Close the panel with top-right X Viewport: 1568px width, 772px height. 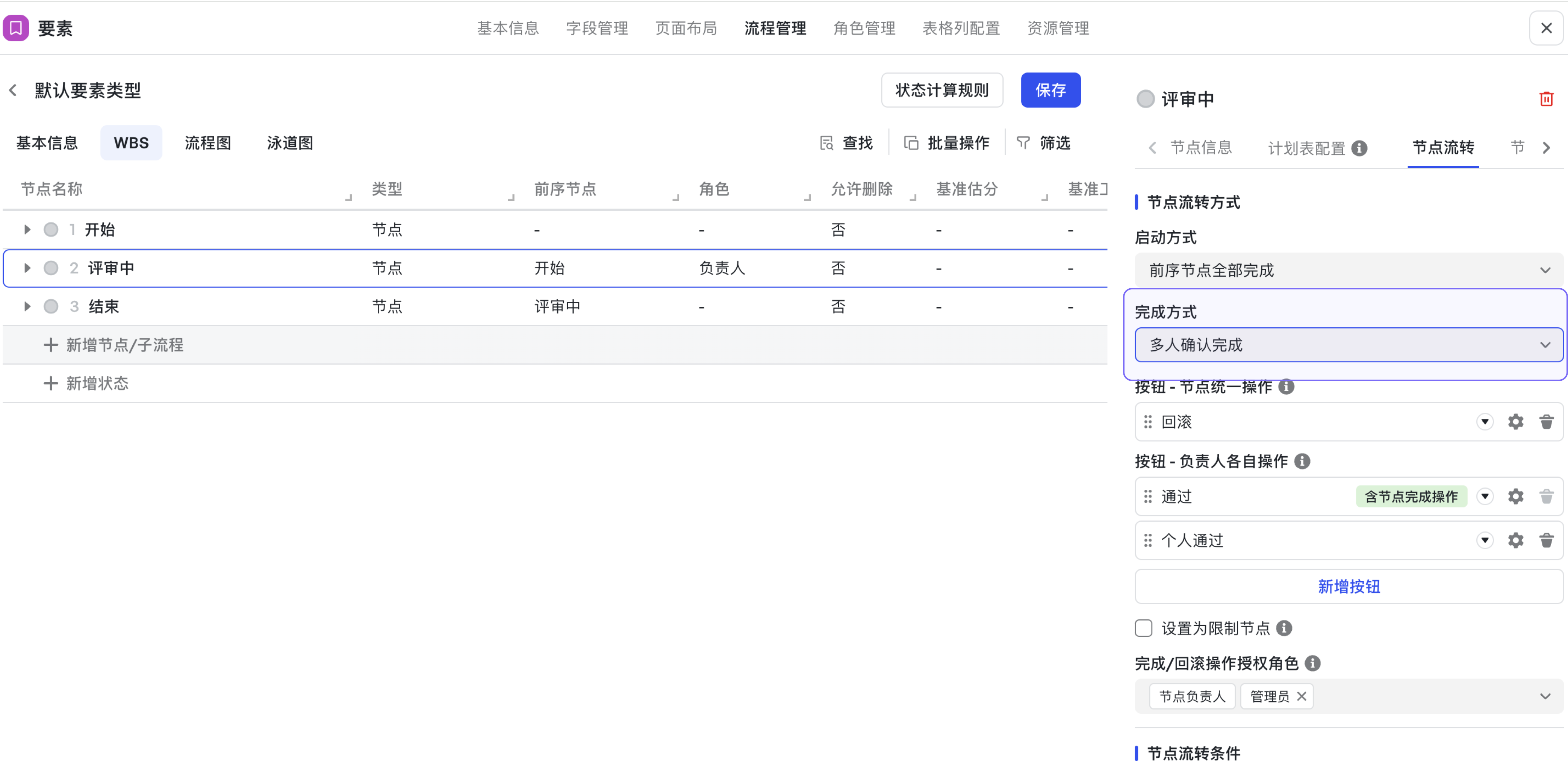1546,28
